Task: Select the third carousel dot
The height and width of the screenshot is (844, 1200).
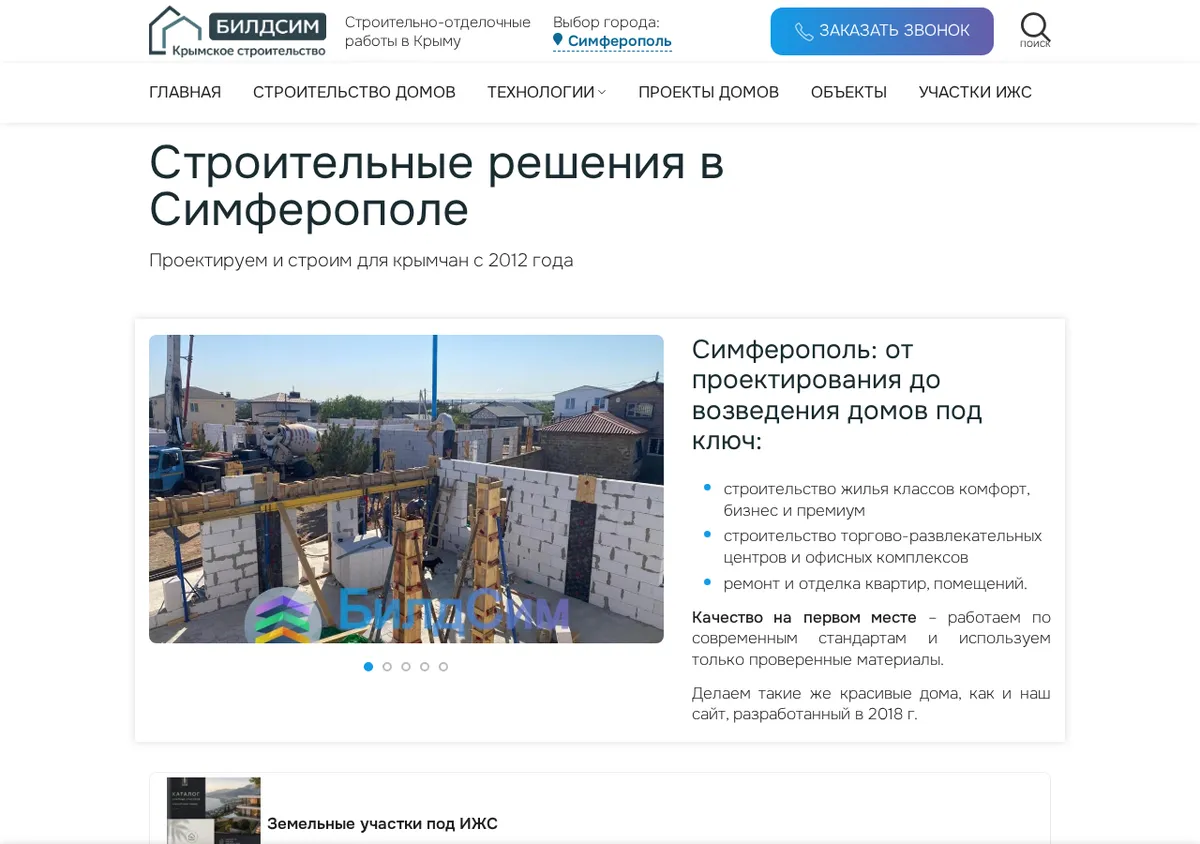Action: pyautogui.click(x=406, y=666)
